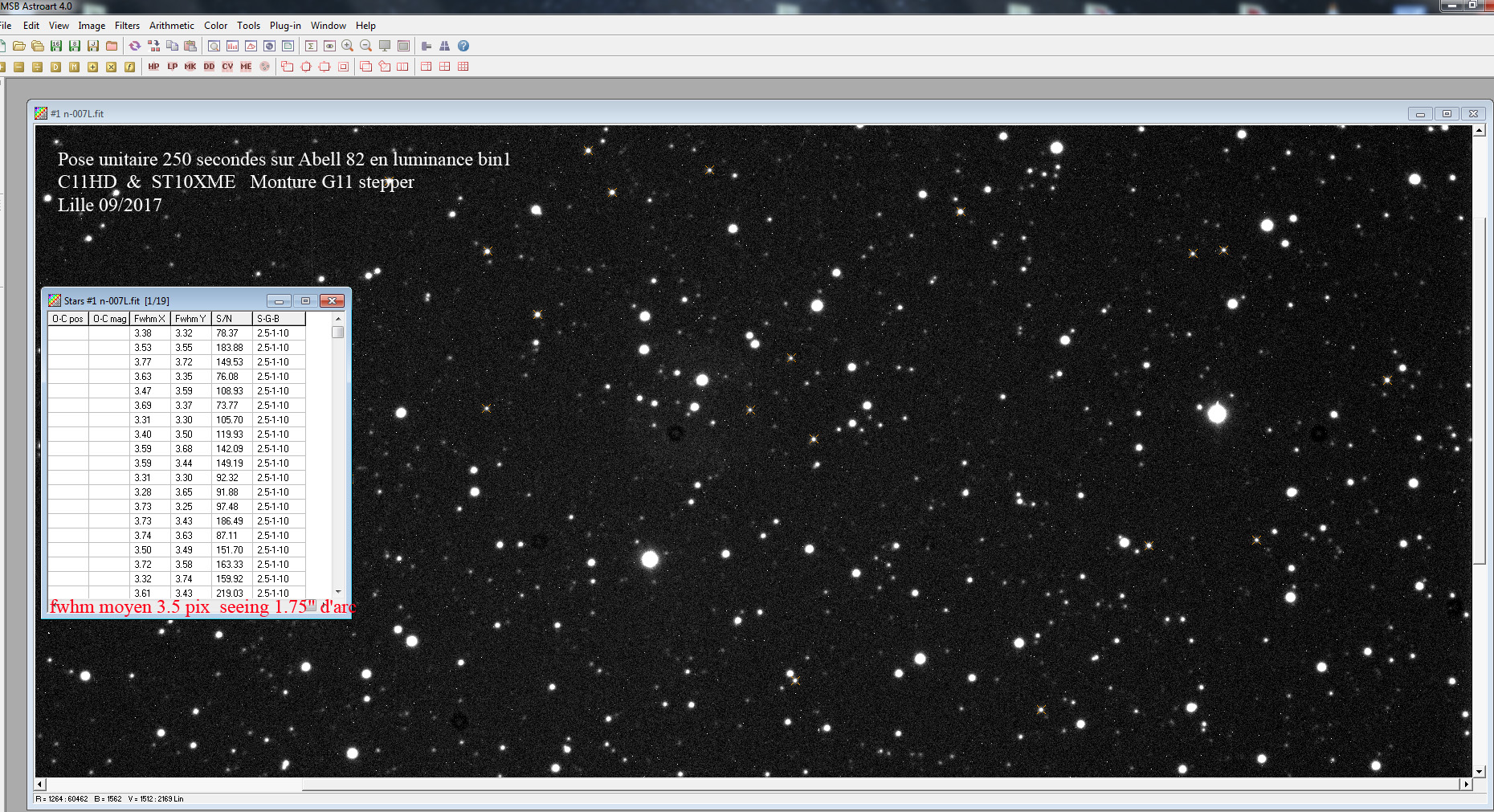Click the image vertical scrollbar down arrow
1494x812 pixels.
pyautogui.click(x=1480, y=771)
